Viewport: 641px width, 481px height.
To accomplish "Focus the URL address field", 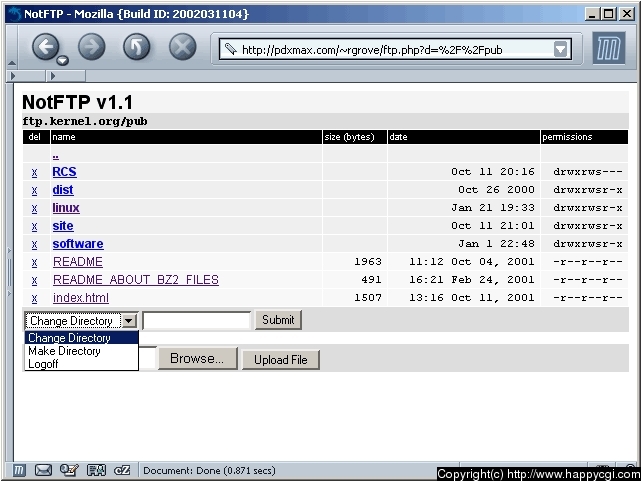I will tap(394, 49).
